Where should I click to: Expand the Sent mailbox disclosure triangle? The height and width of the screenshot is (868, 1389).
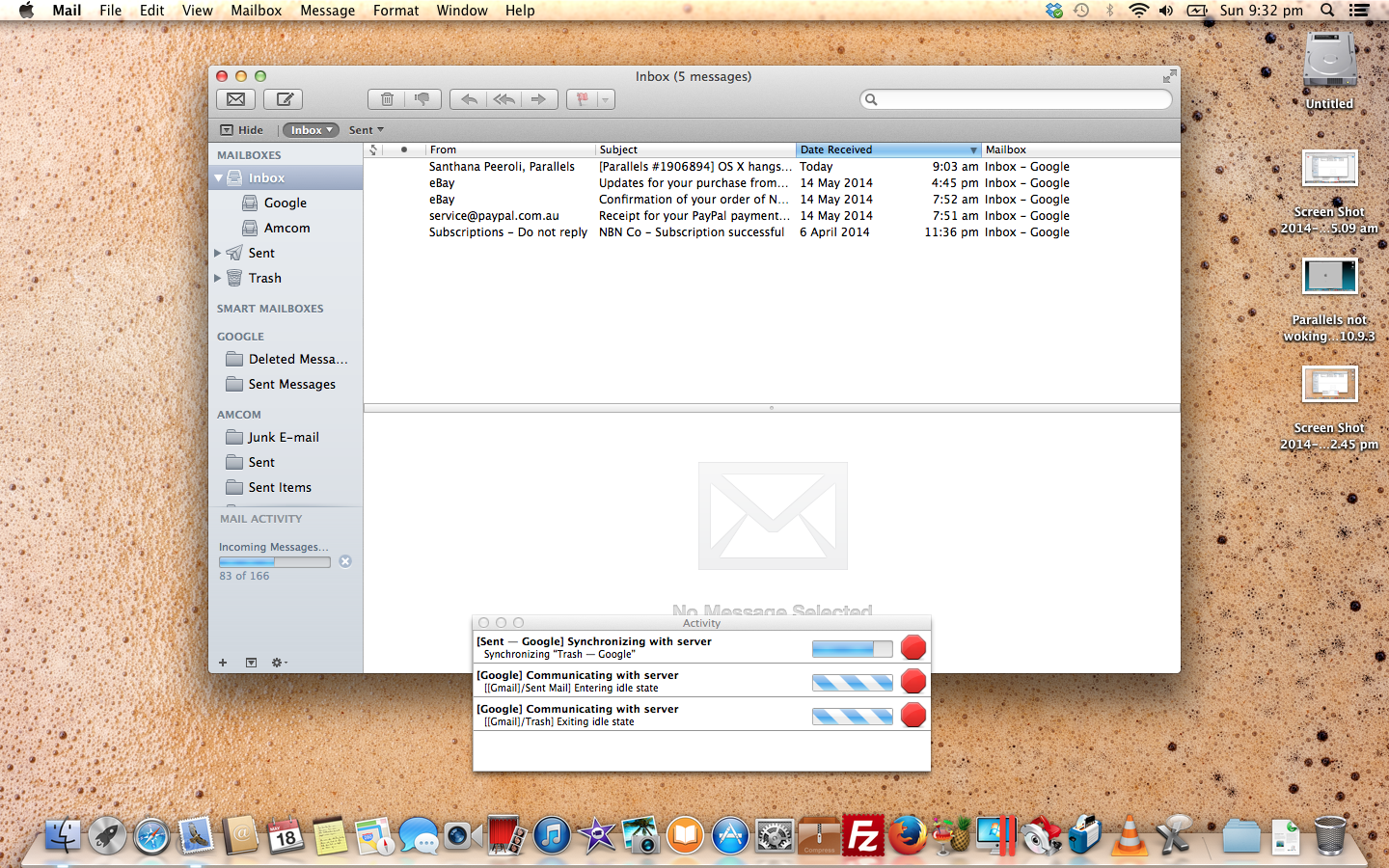(x=218, y=253)
